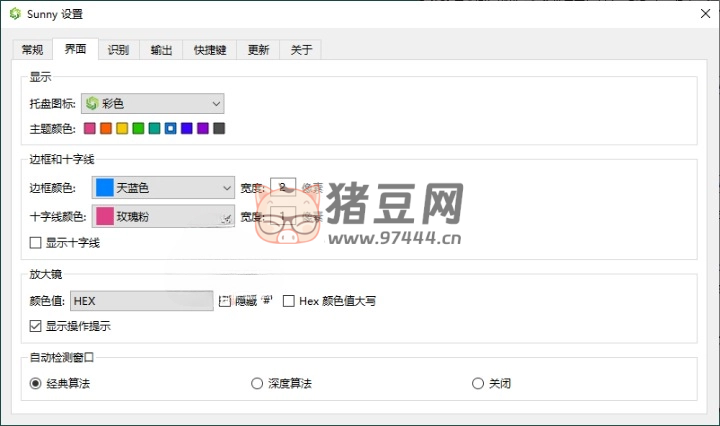Choose the teal theme color swatch

(x=154, y=128)
